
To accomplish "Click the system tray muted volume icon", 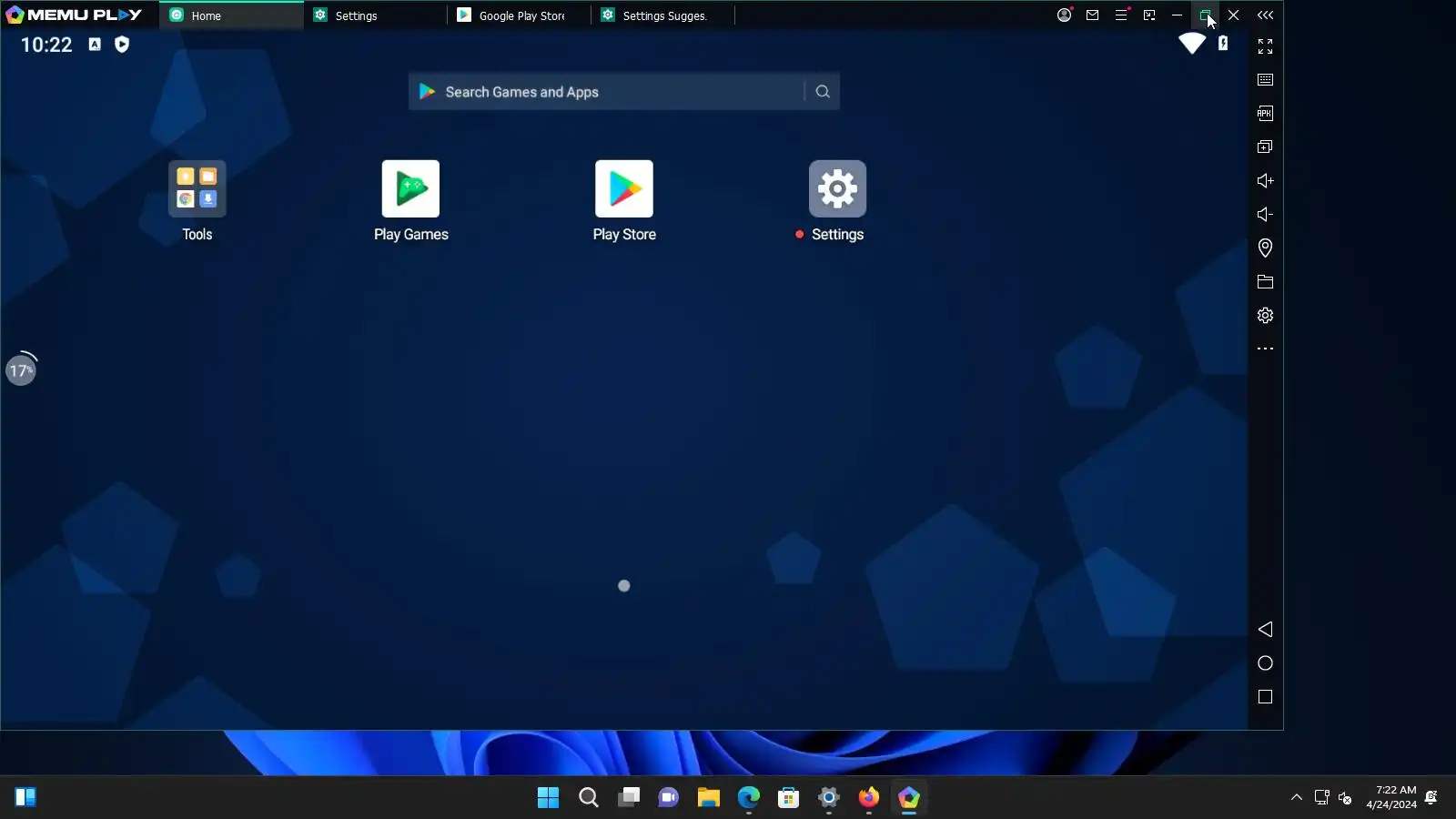I will coord(1346,798).
